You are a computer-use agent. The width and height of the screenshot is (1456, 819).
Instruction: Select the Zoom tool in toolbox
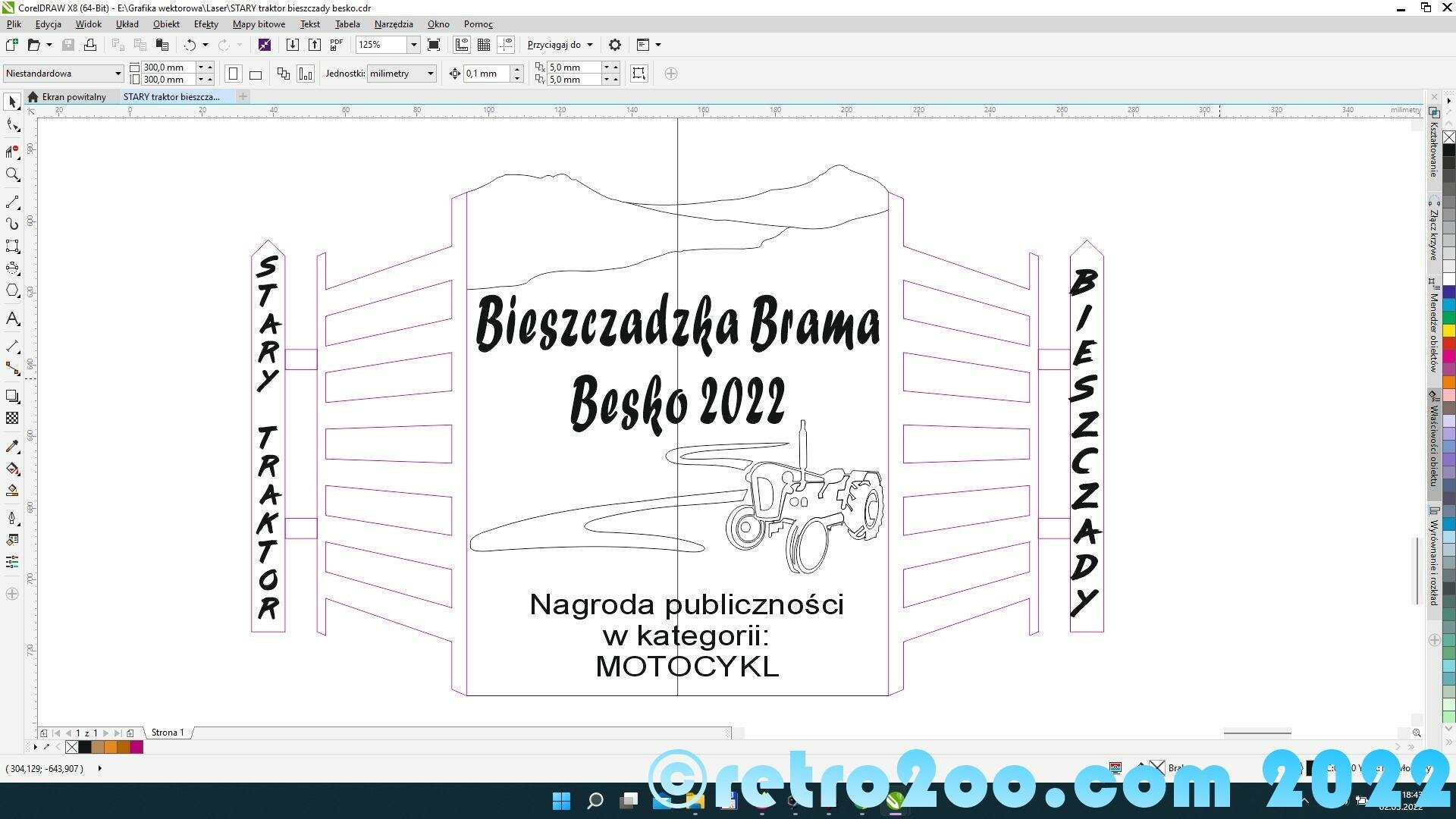pyautogui.click(x=12, y=175)
